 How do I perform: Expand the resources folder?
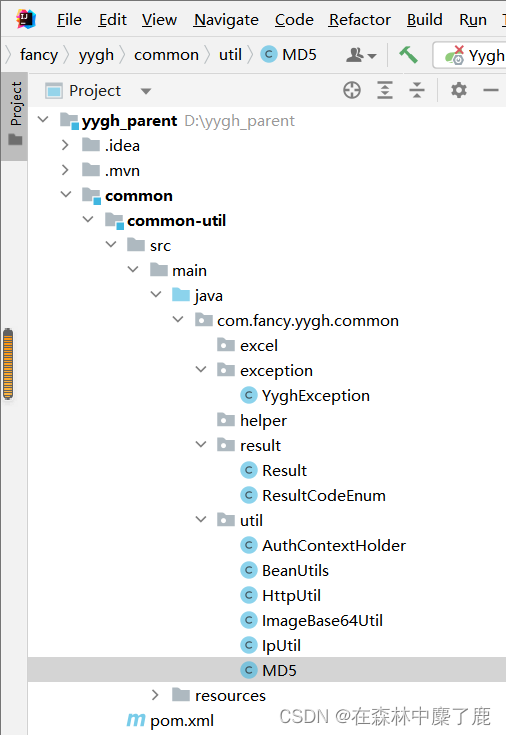pyautogui.click(x=155, y=695)
